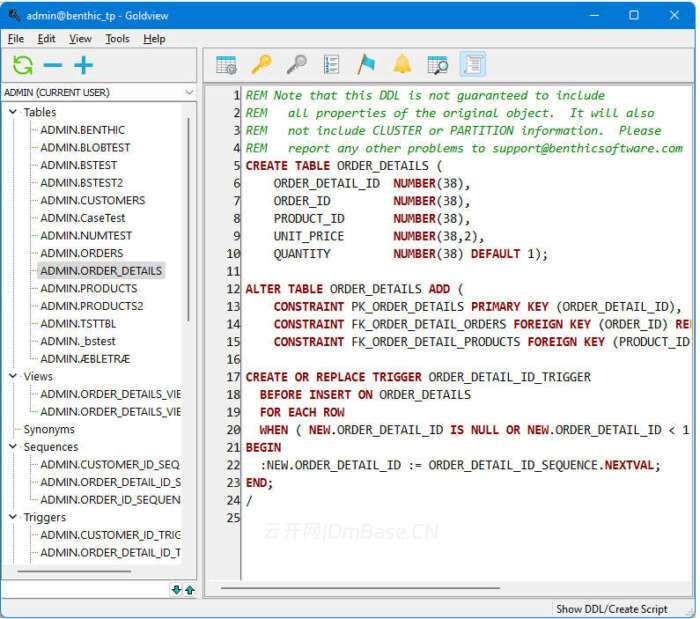This screenshot has width=700, height=619.
Task: Select ADMIN.PRODUCTS table
Action: [x=89, y=288]
